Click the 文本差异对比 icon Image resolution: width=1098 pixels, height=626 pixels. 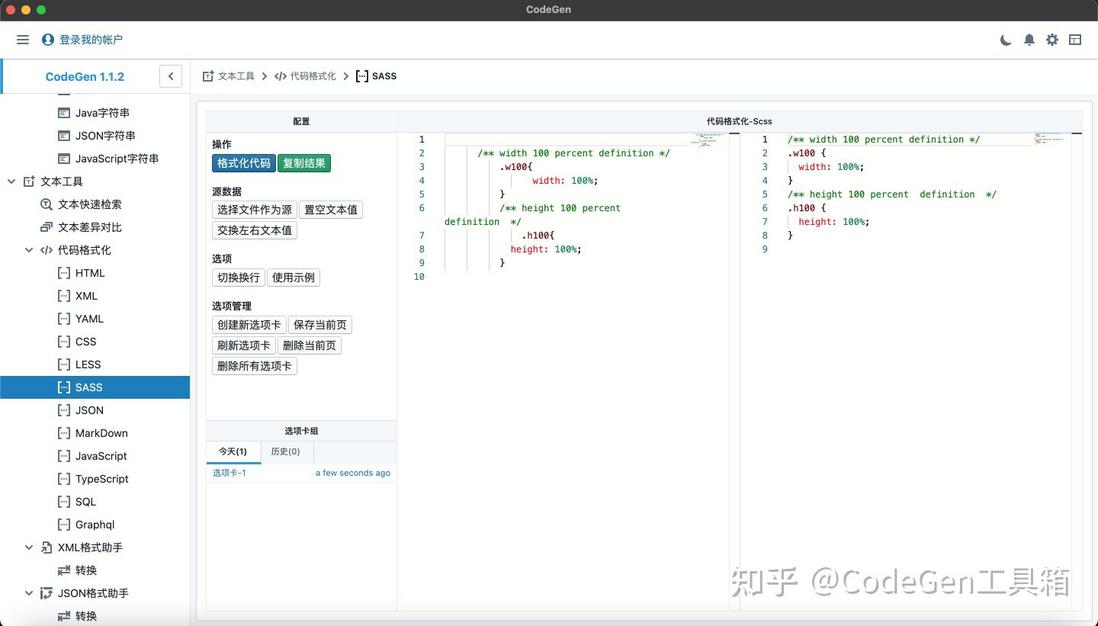pyautogui.click(x=46, y=228)
